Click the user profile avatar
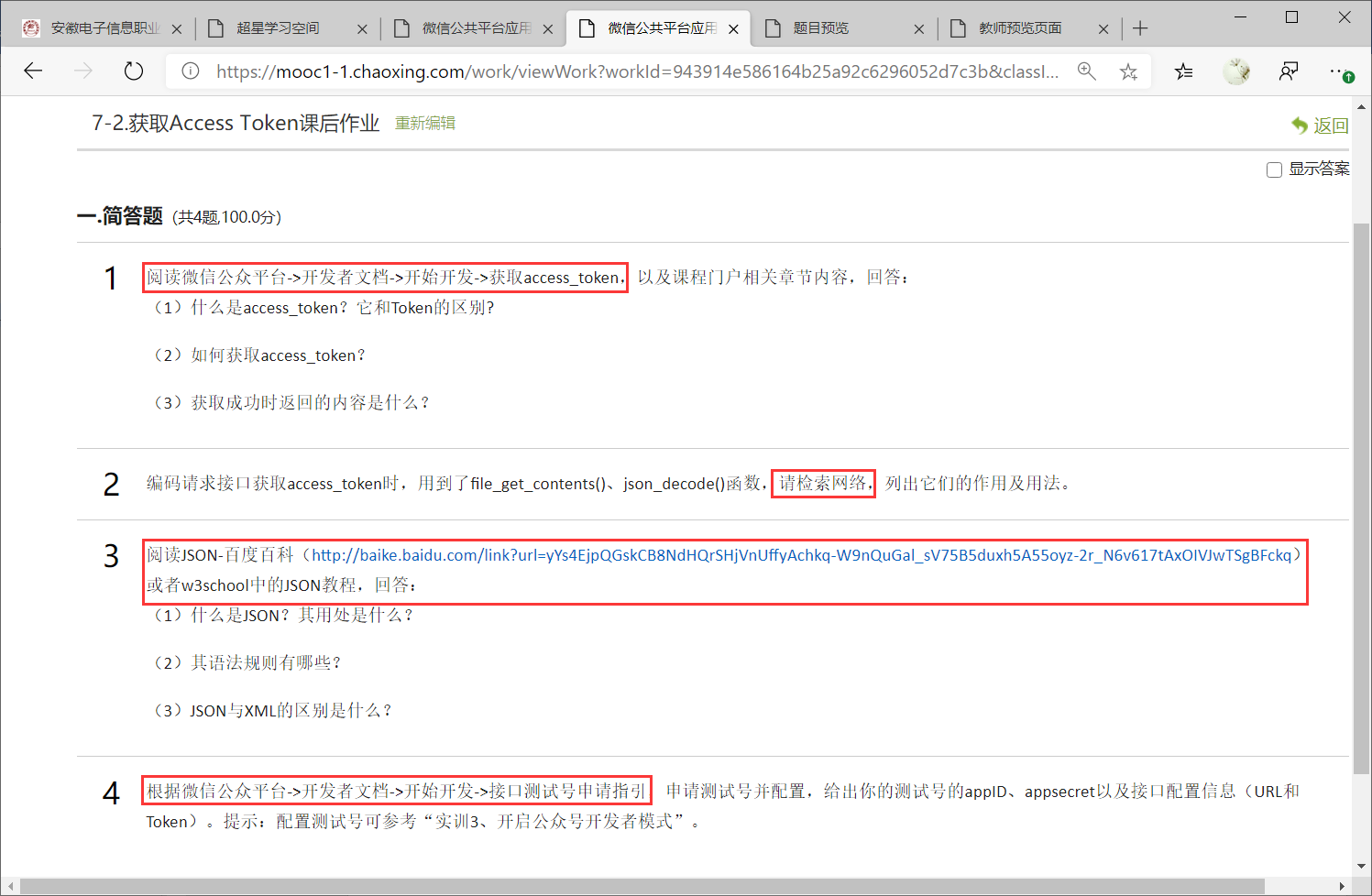 [1236, 71]
